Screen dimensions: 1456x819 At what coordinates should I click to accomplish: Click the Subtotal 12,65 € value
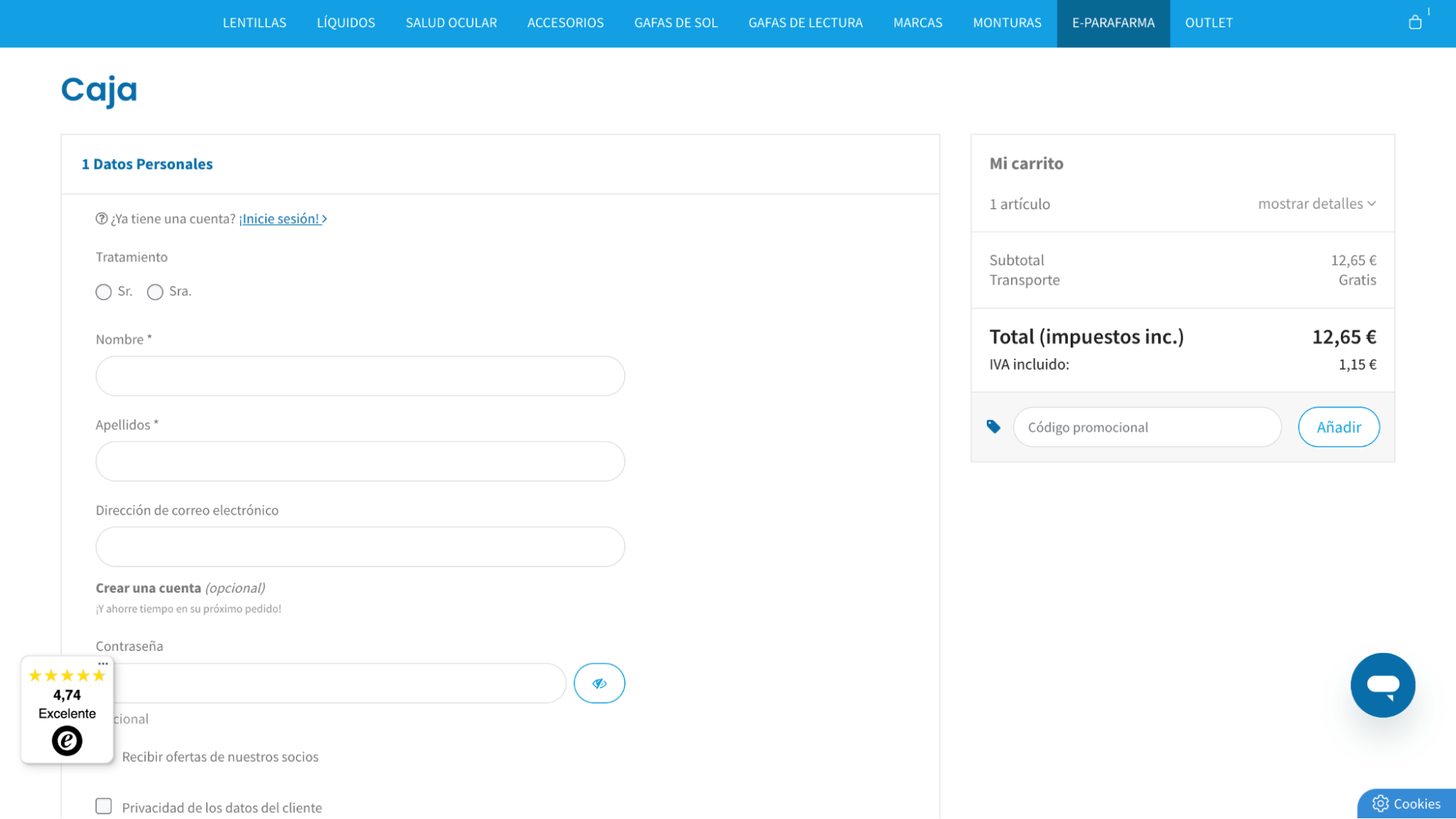[1353, 260]
